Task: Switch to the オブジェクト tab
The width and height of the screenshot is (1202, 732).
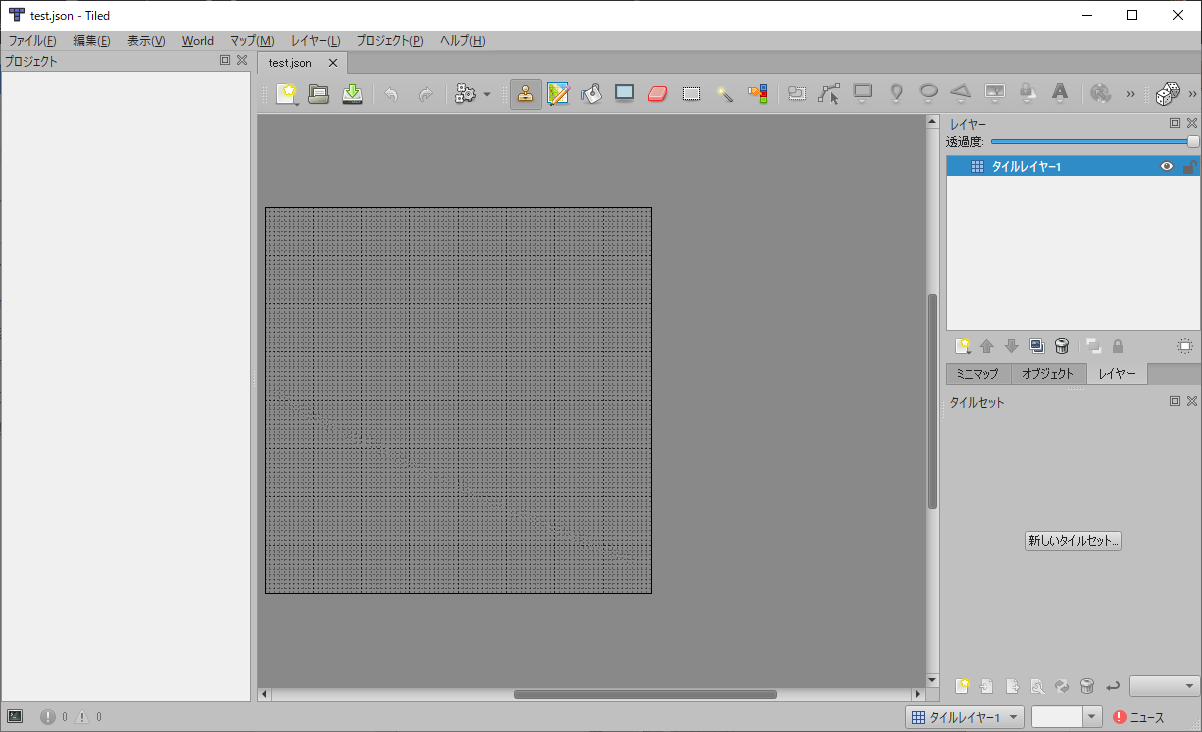Action: [1048, 374]
